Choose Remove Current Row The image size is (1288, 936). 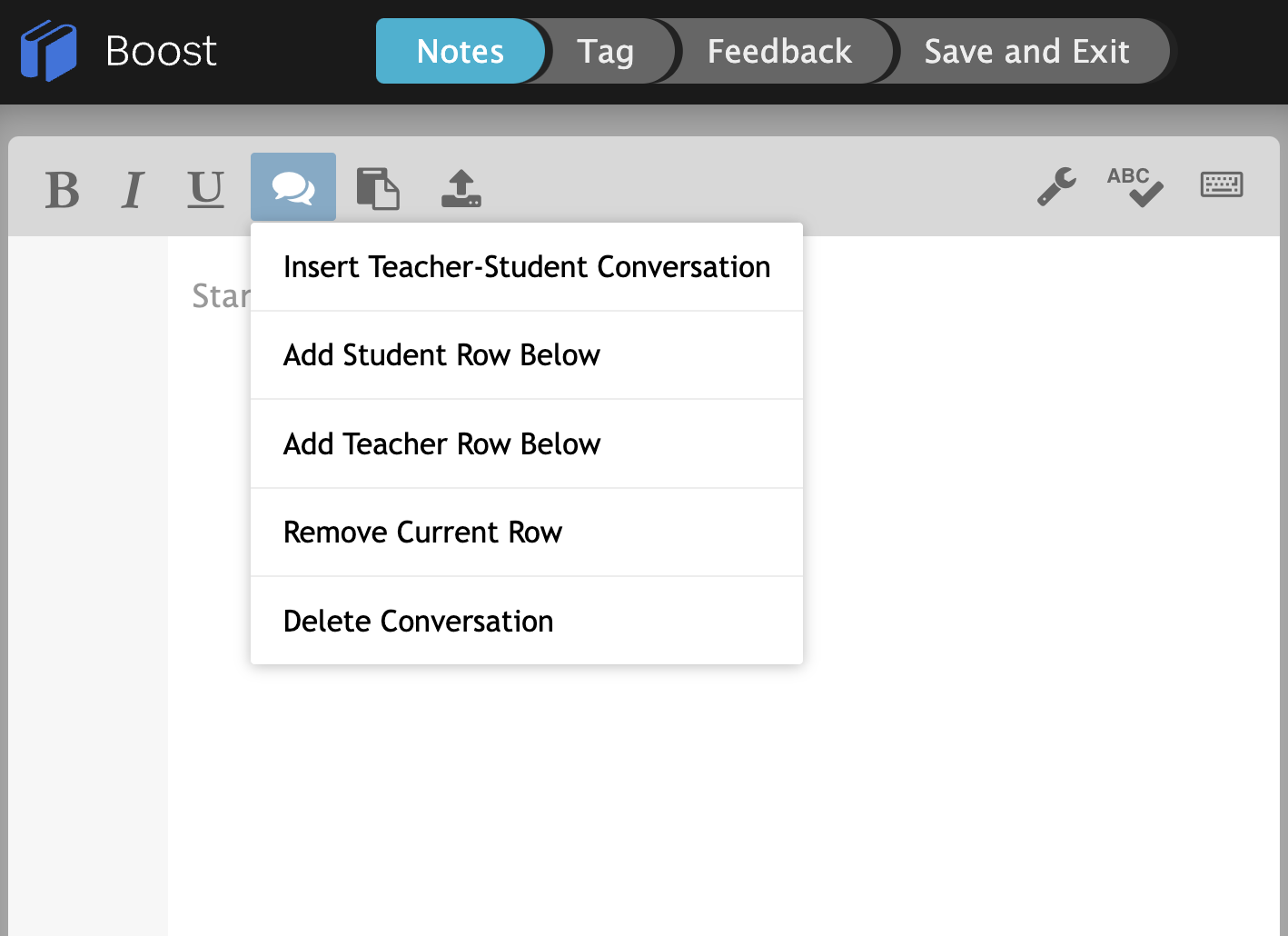[527, 533]
